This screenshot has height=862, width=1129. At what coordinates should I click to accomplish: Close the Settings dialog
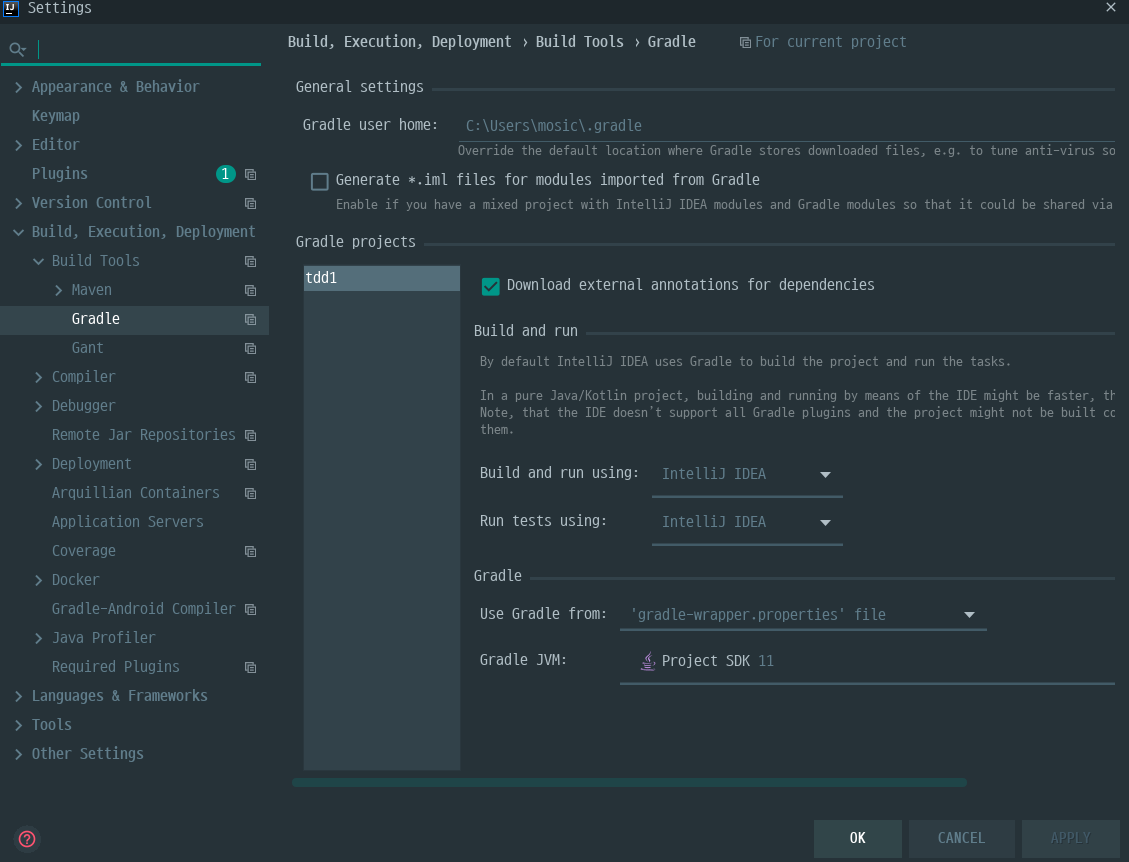[x=1111, y=7]
